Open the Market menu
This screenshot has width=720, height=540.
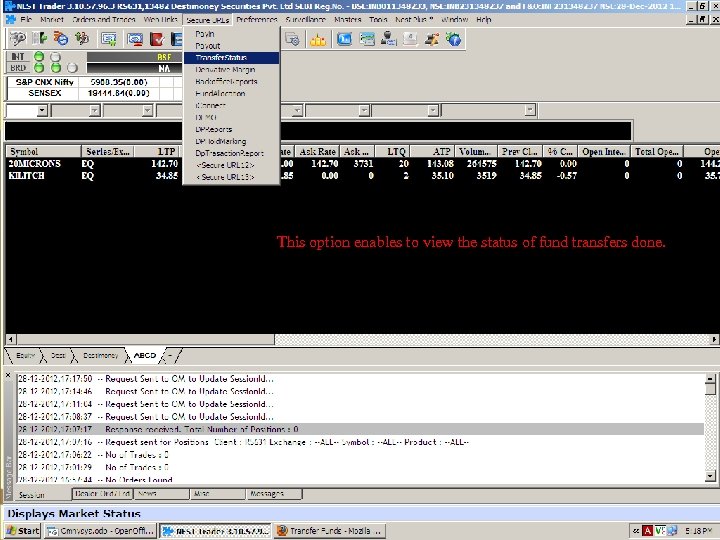(52, 20)
